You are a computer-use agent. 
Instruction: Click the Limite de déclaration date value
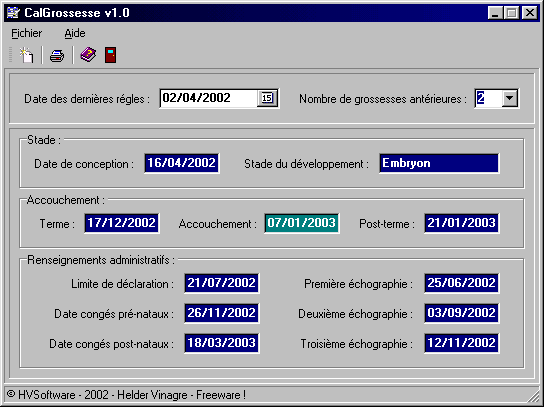(x=222, y=283)
